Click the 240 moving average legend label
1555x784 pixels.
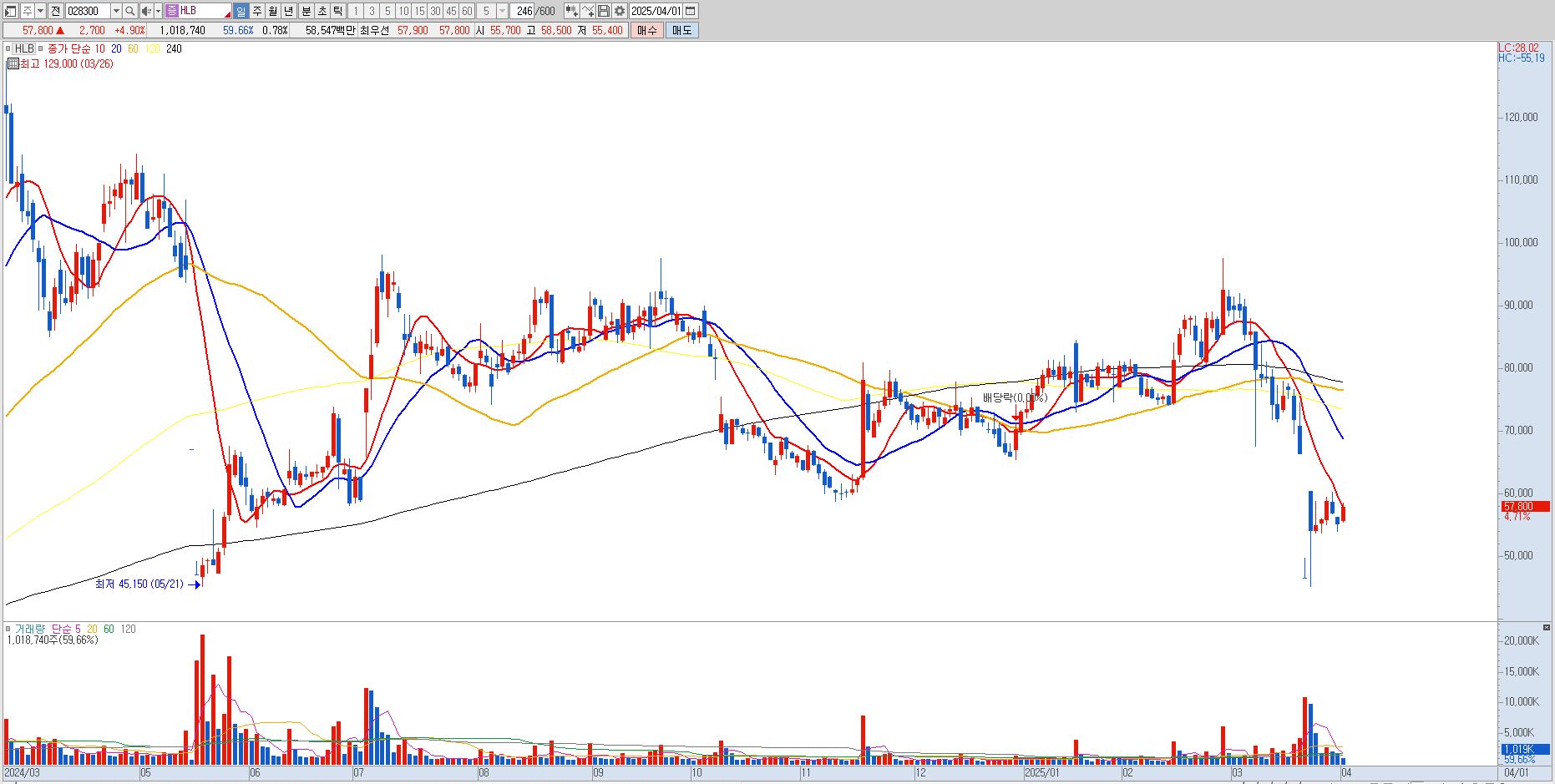tap(174, 48)
